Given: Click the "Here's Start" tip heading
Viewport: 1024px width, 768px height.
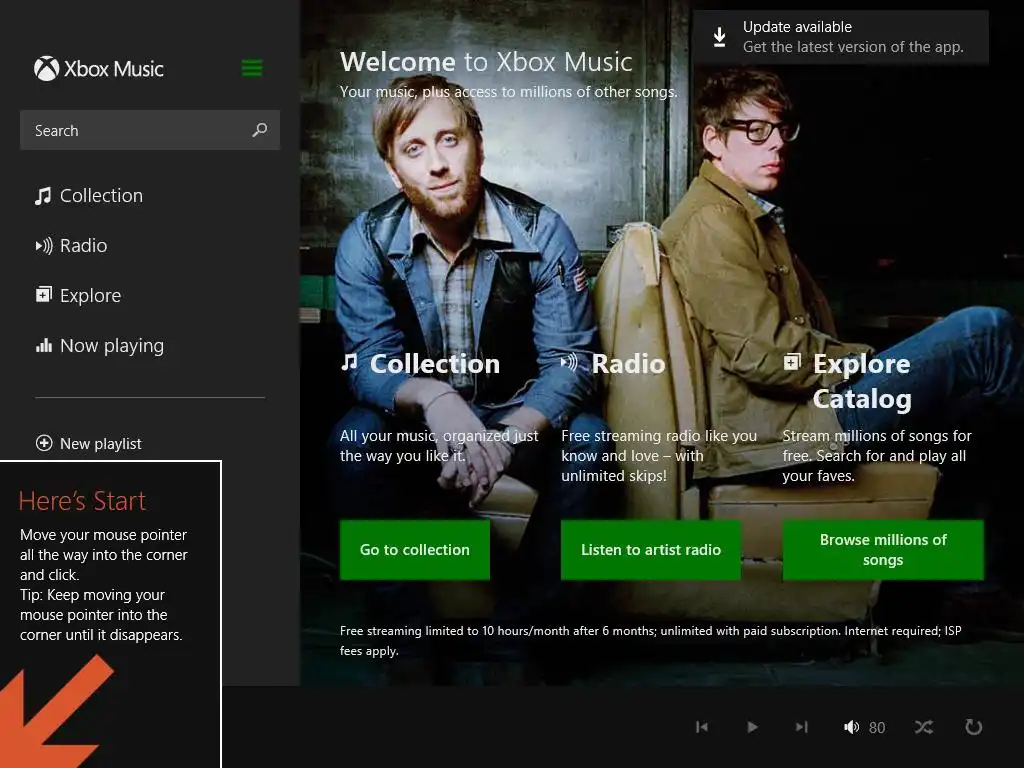Looking at the screenshot, I should point(82,501).
